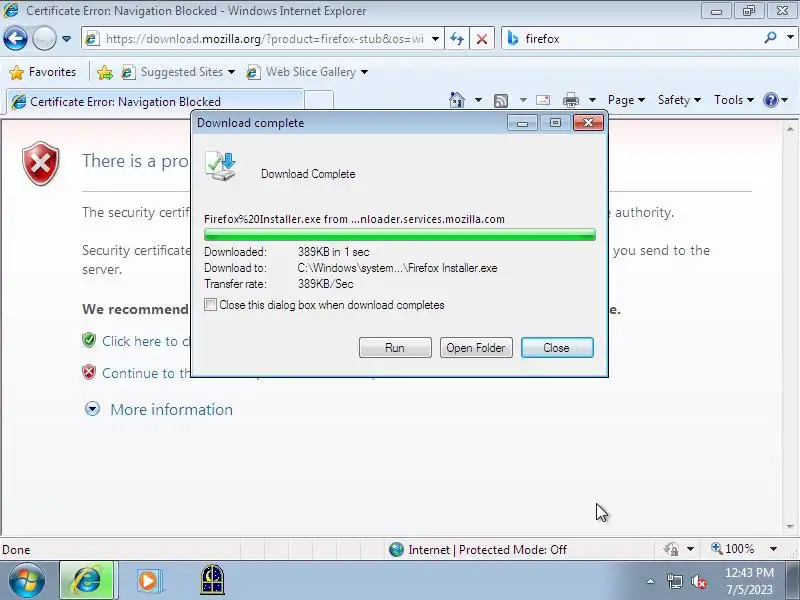This screenshot has height=600, width=800.
Task: Click the Read Mail envelope icon
Action: tap(543, 100)
